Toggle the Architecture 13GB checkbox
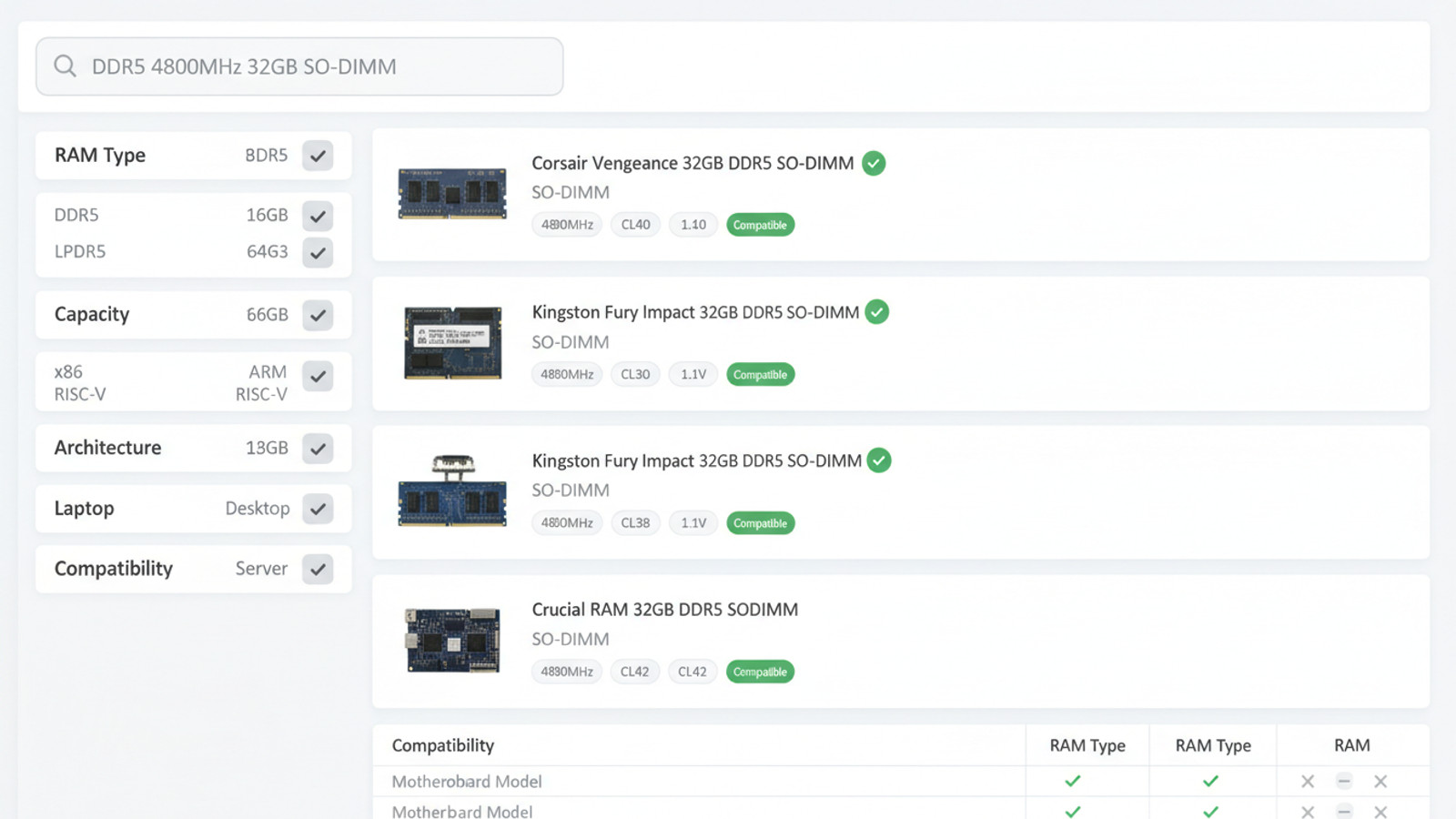The width and height of the screenshot is (1456, 819). [318, 448]
